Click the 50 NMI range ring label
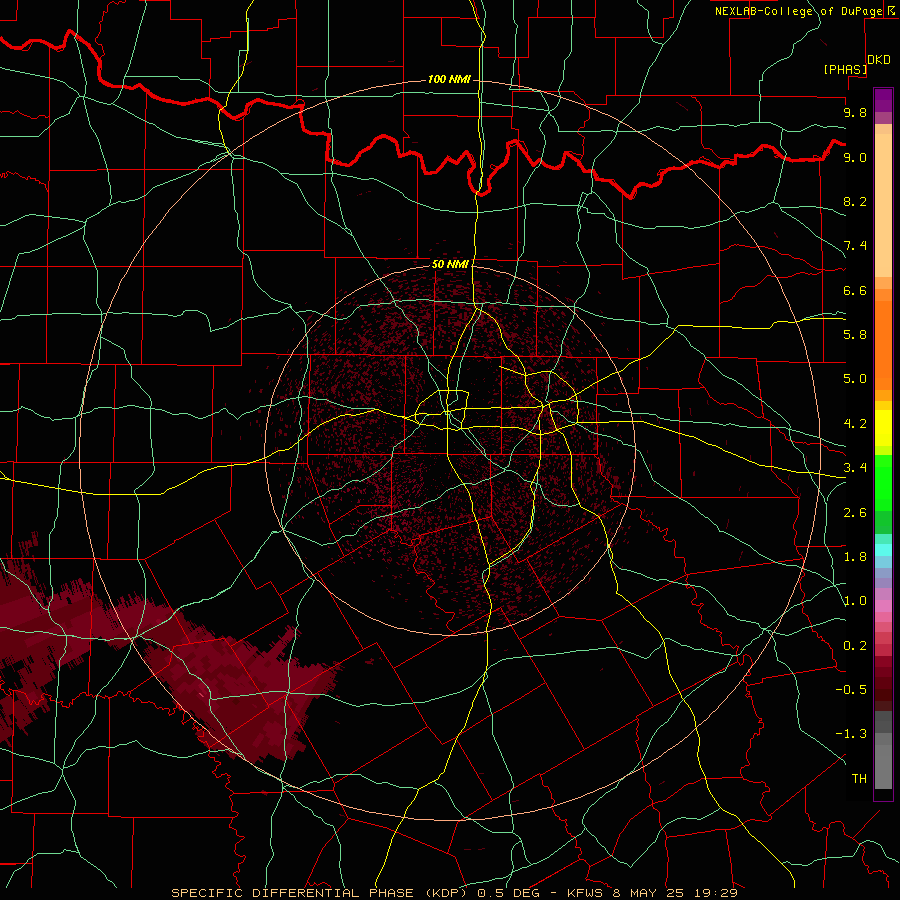The height and width of the screenshot is (900, 900). (450, 264)
